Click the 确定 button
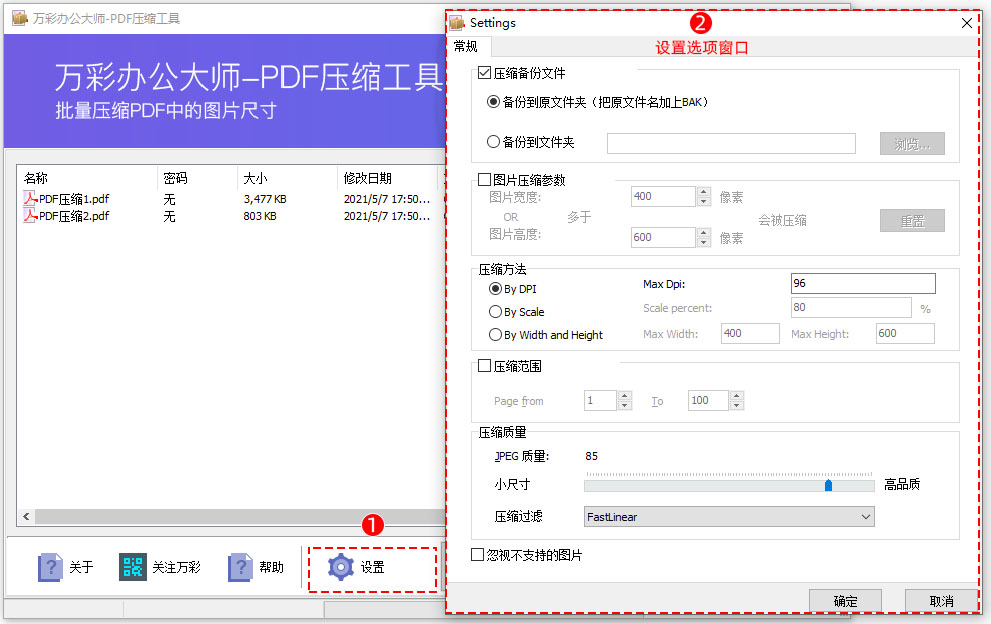Screen dimensions: 991x624 [845, 601]
